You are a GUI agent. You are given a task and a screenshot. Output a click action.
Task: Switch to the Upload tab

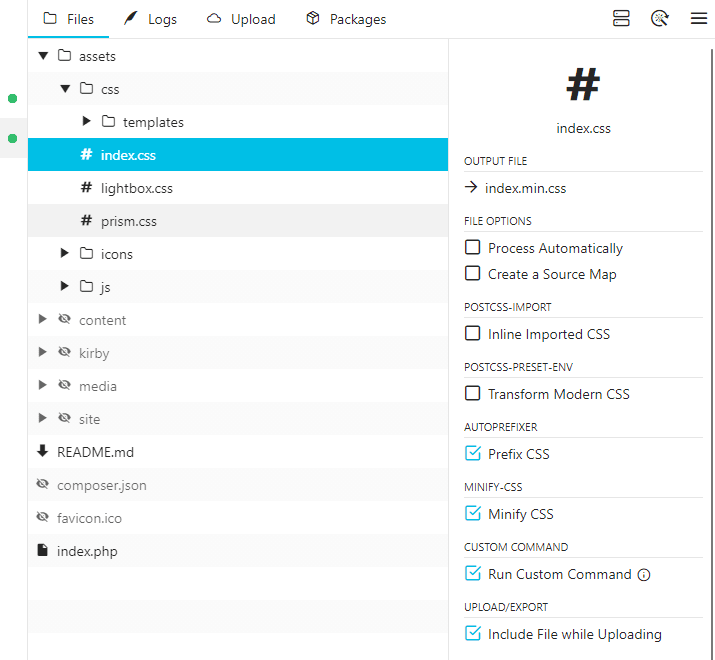[x=241, y=19]
